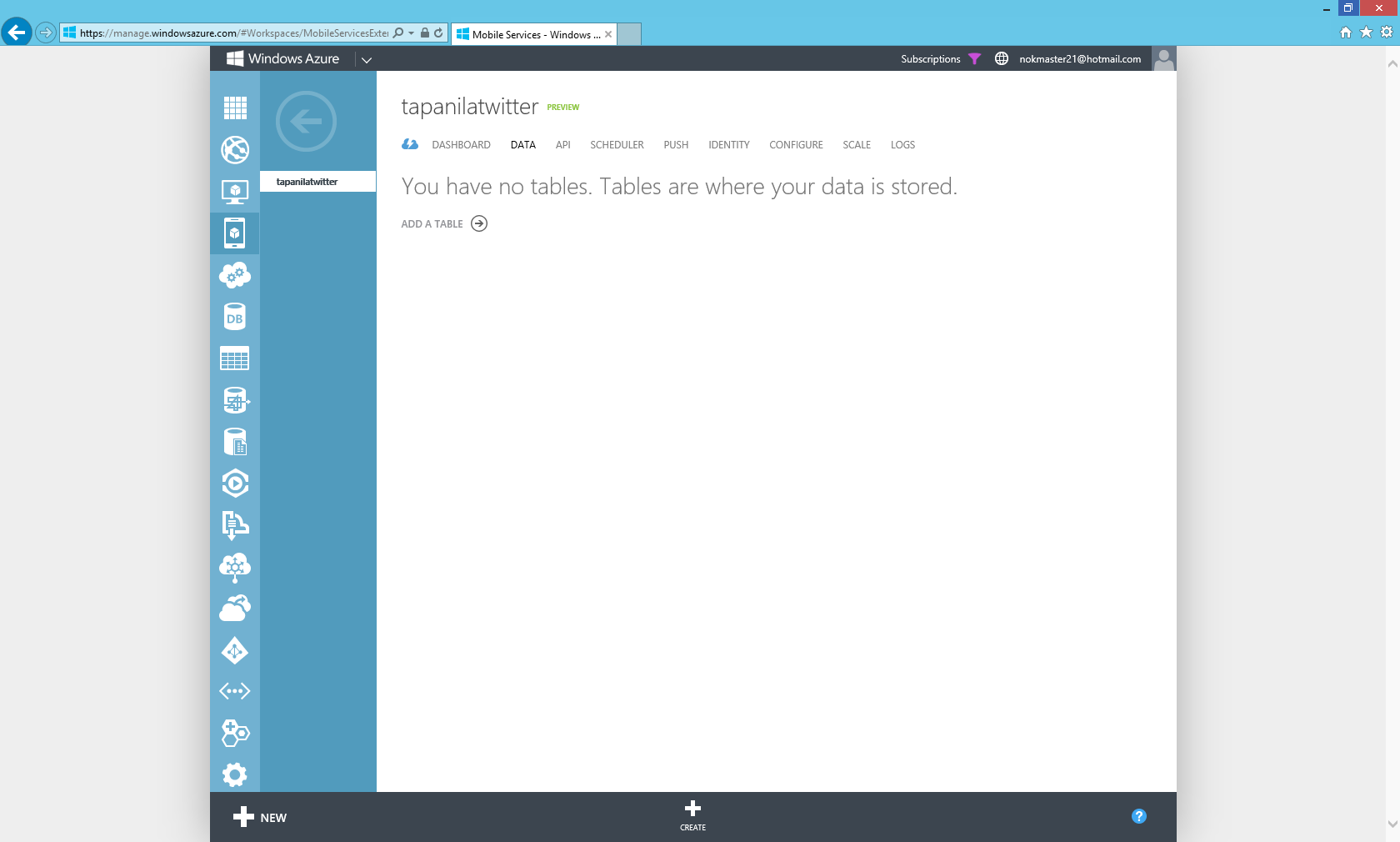Screen dimensions: 1400x842
Task: Expand the browser address search dropdown arrow
Action: click(411, 33)
